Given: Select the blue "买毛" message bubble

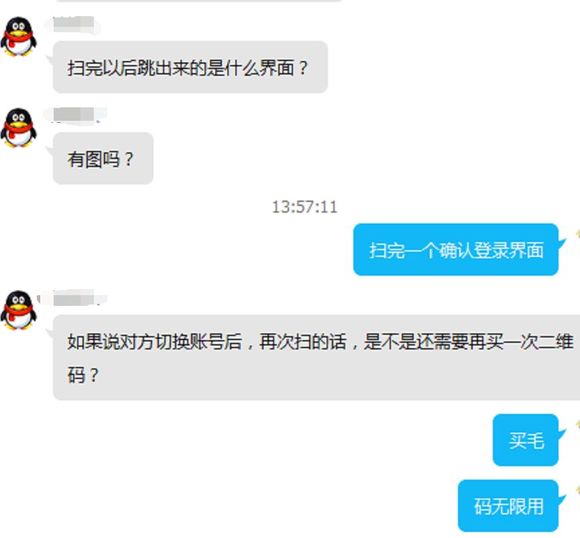Looking at the screenshot, I should tap(526, 440).
